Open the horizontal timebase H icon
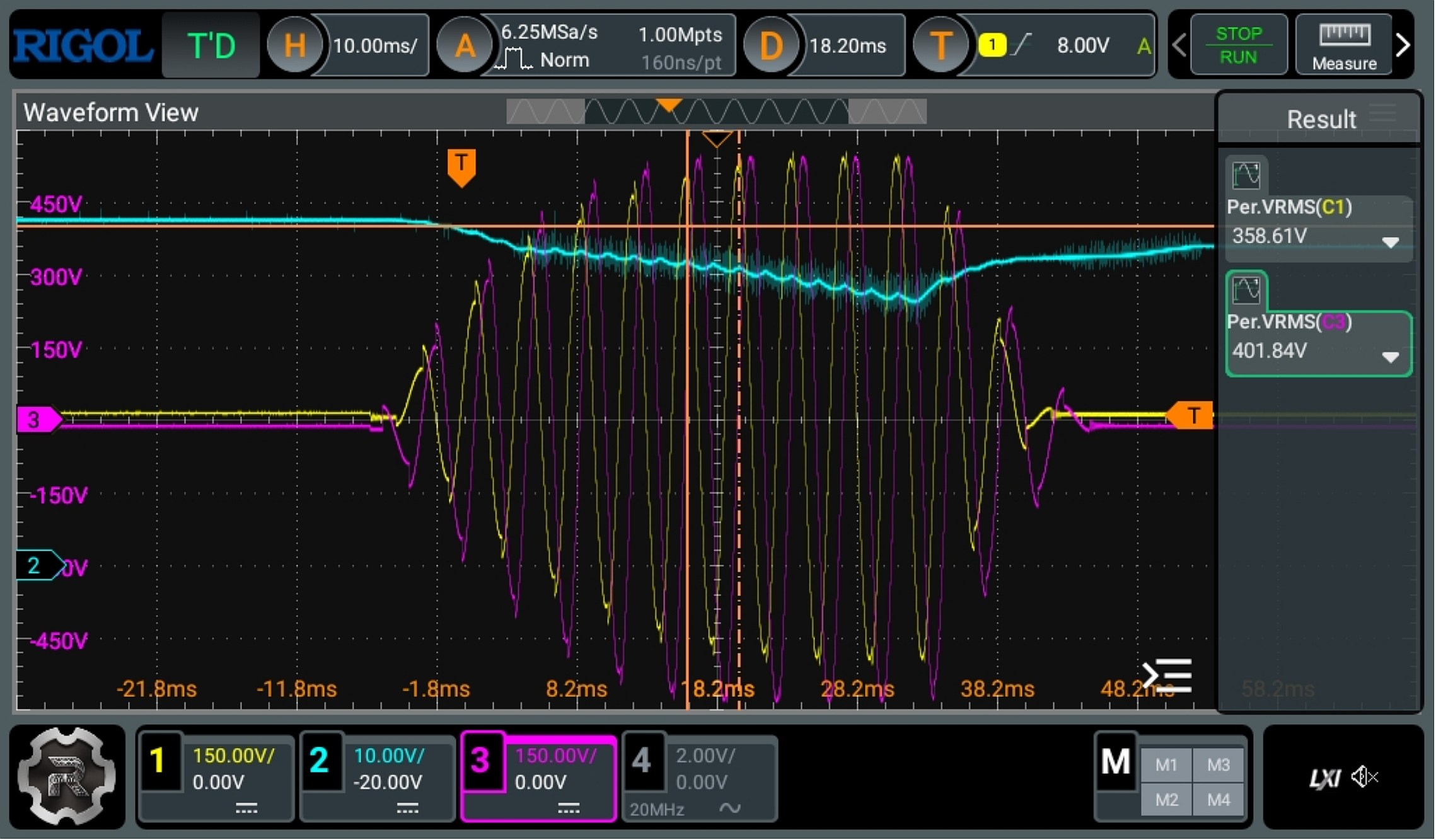The height and width of the screenshot is (840, 1436). pos(295,45)
